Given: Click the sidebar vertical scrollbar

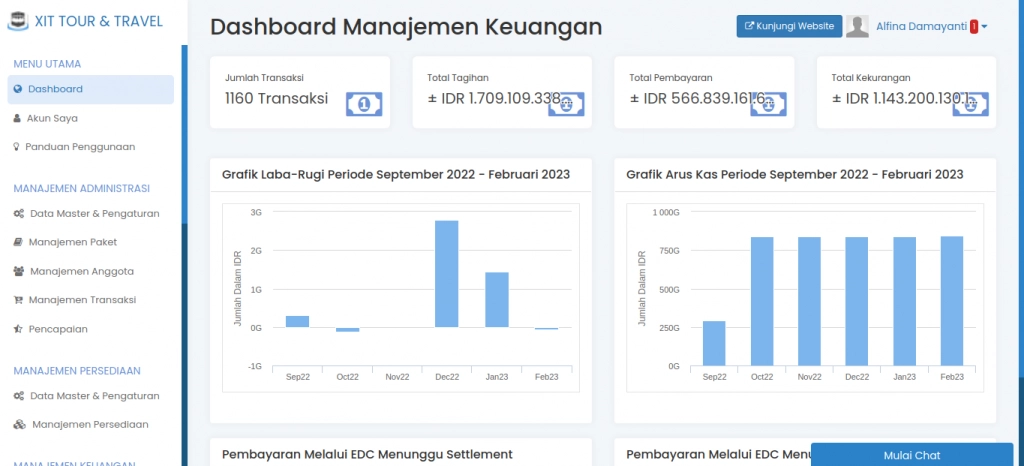Looking at the screenshot, I should tap(184, 135).
